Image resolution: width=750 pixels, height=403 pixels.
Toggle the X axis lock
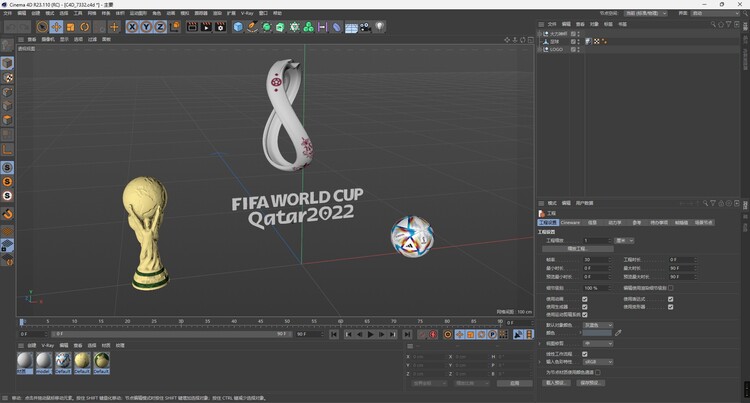[x=132, y=27]
